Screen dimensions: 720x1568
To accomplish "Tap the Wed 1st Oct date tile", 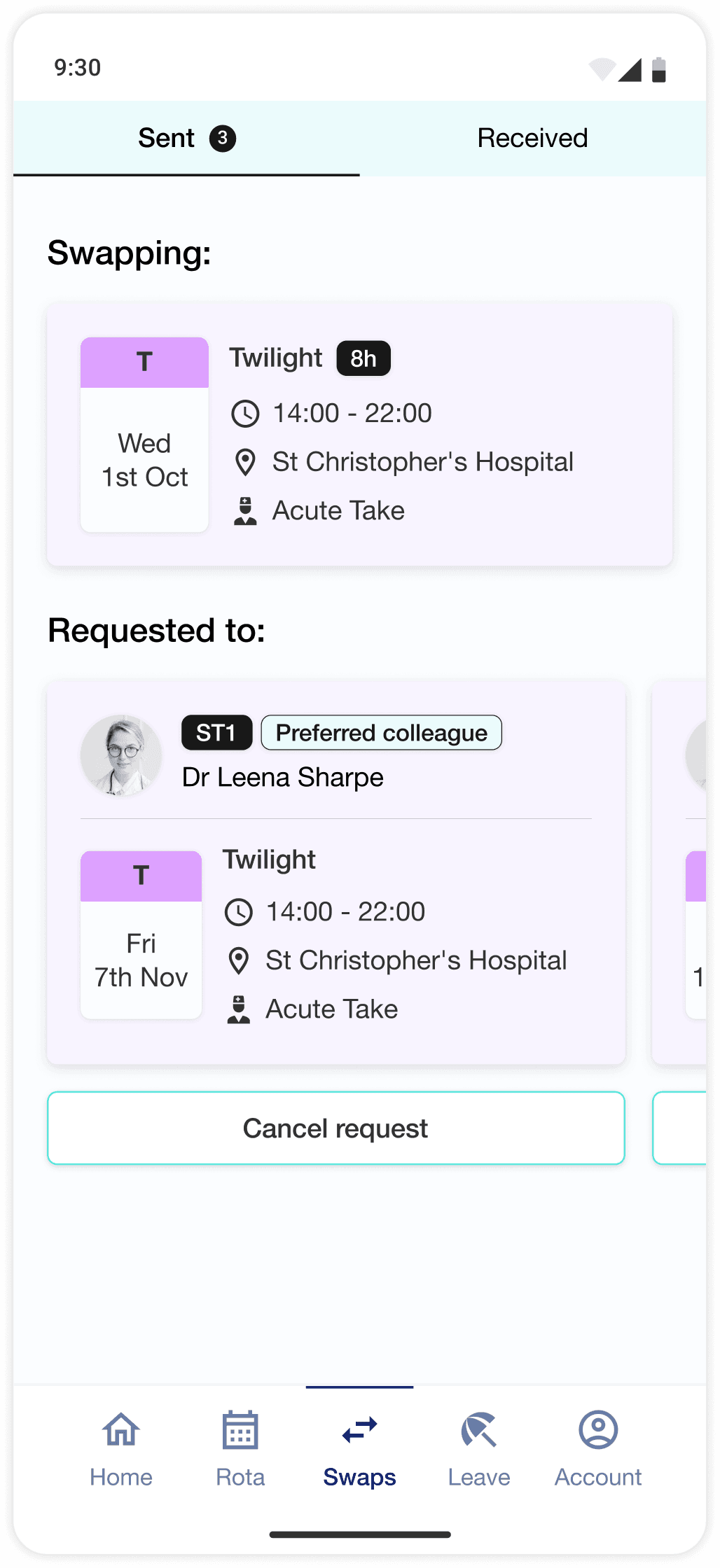I will [144, 435].
